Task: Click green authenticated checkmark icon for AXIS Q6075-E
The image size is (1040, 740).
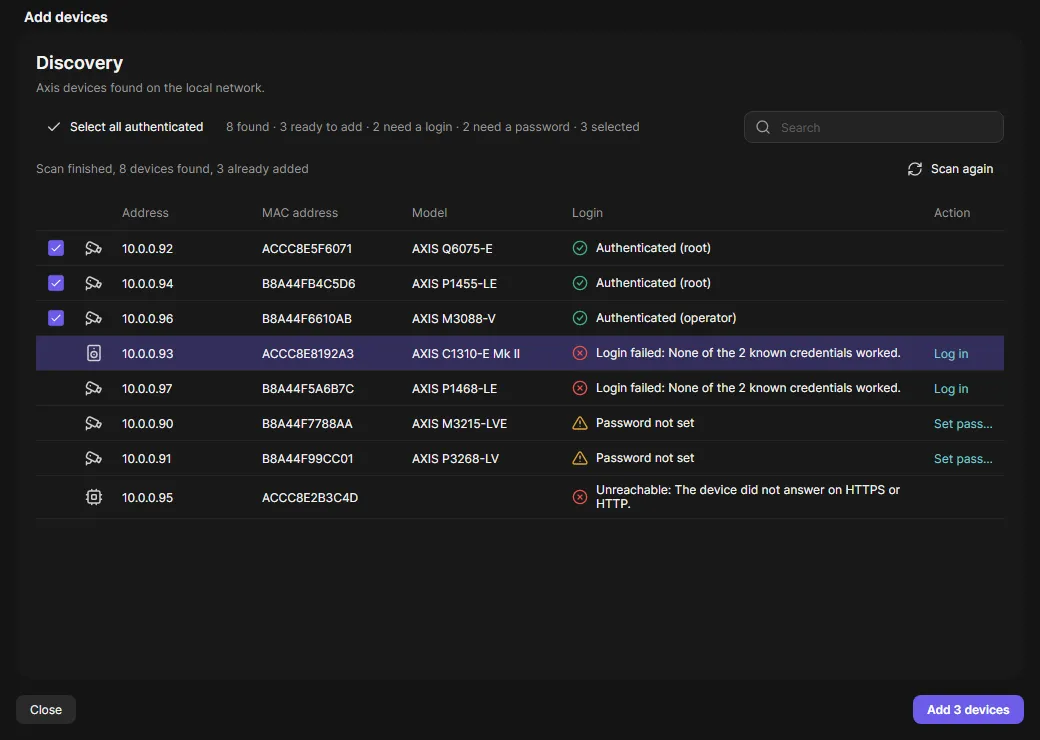Action: (x=580, y=248)
